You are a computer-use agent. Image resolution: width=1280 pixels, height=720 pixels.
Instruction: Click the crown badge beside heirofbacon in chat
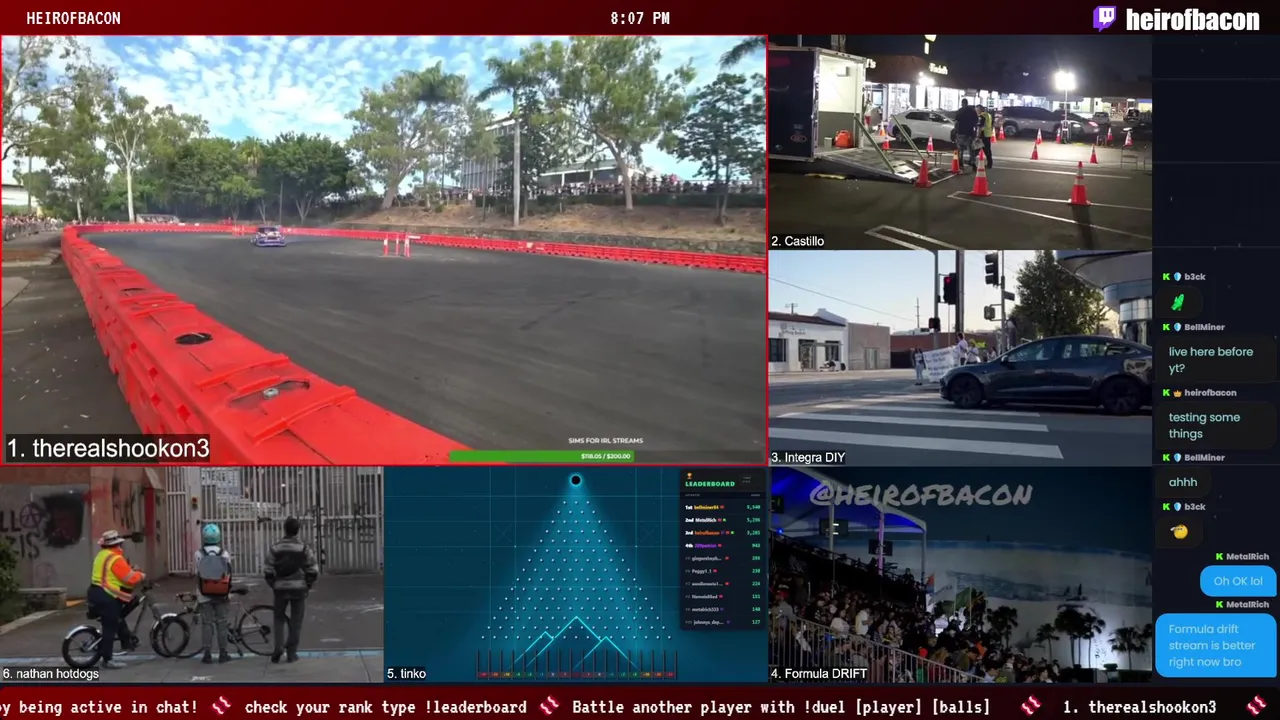[x=1178, y=393]
